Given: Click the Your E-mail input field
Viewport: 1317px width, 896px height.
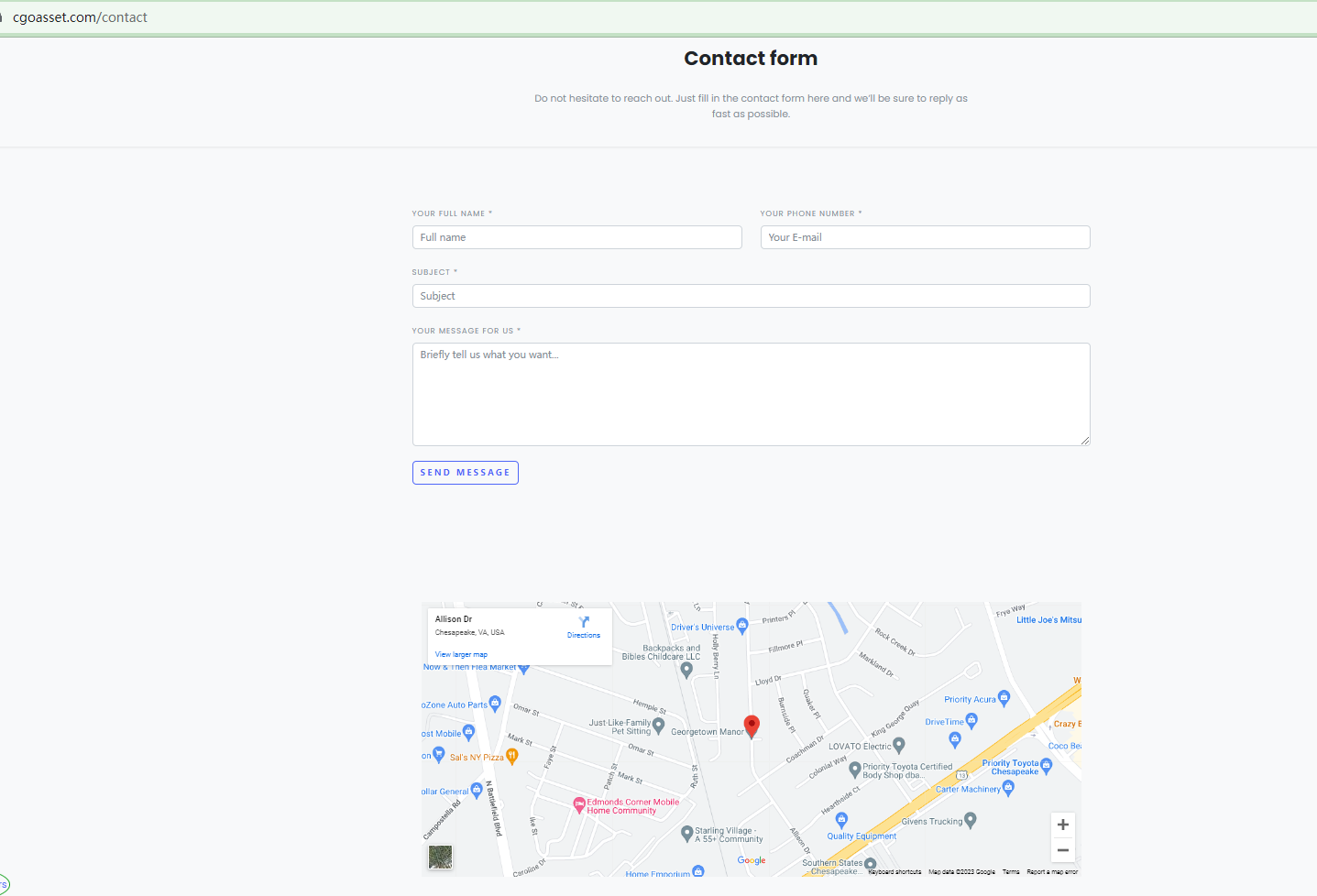Looking at the screenshot, I should (x=925, y=237).
